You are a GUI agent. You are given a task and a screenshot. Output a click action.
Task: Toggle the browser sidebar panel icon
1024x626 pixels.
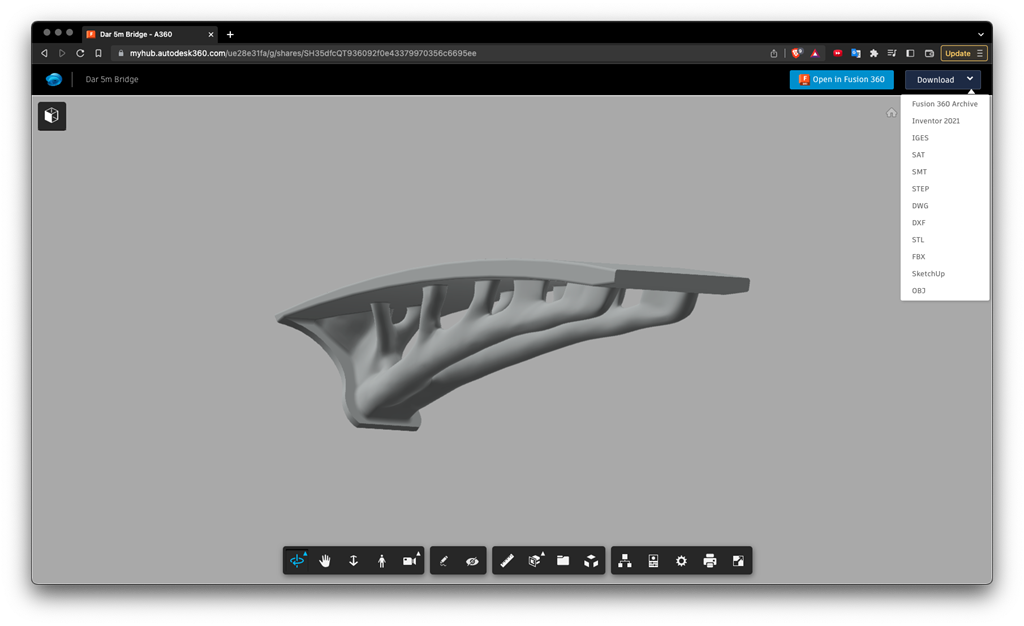[910, 53]
